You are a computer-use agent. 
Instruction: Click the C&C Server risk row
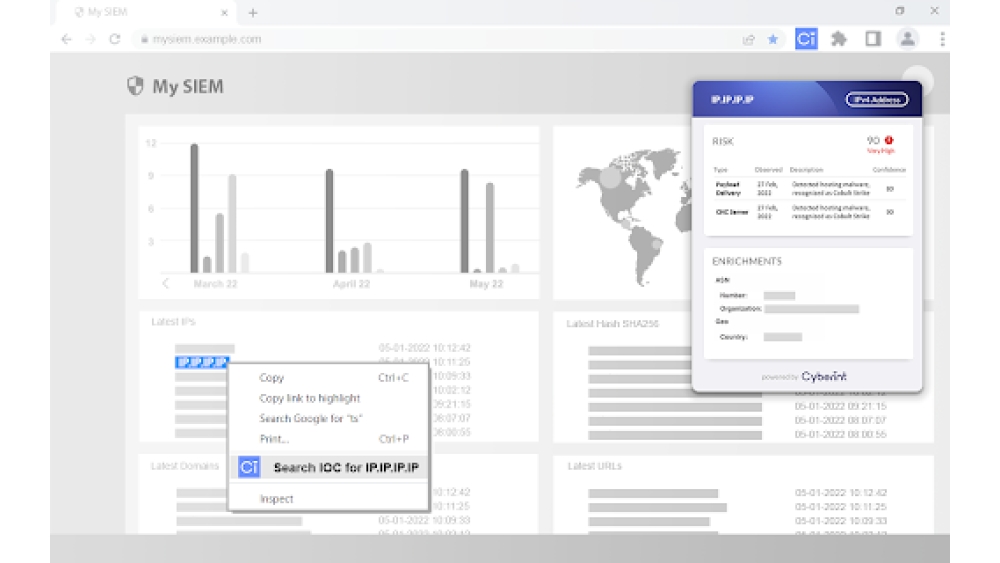pyautogui.click(x=808, y=212)
